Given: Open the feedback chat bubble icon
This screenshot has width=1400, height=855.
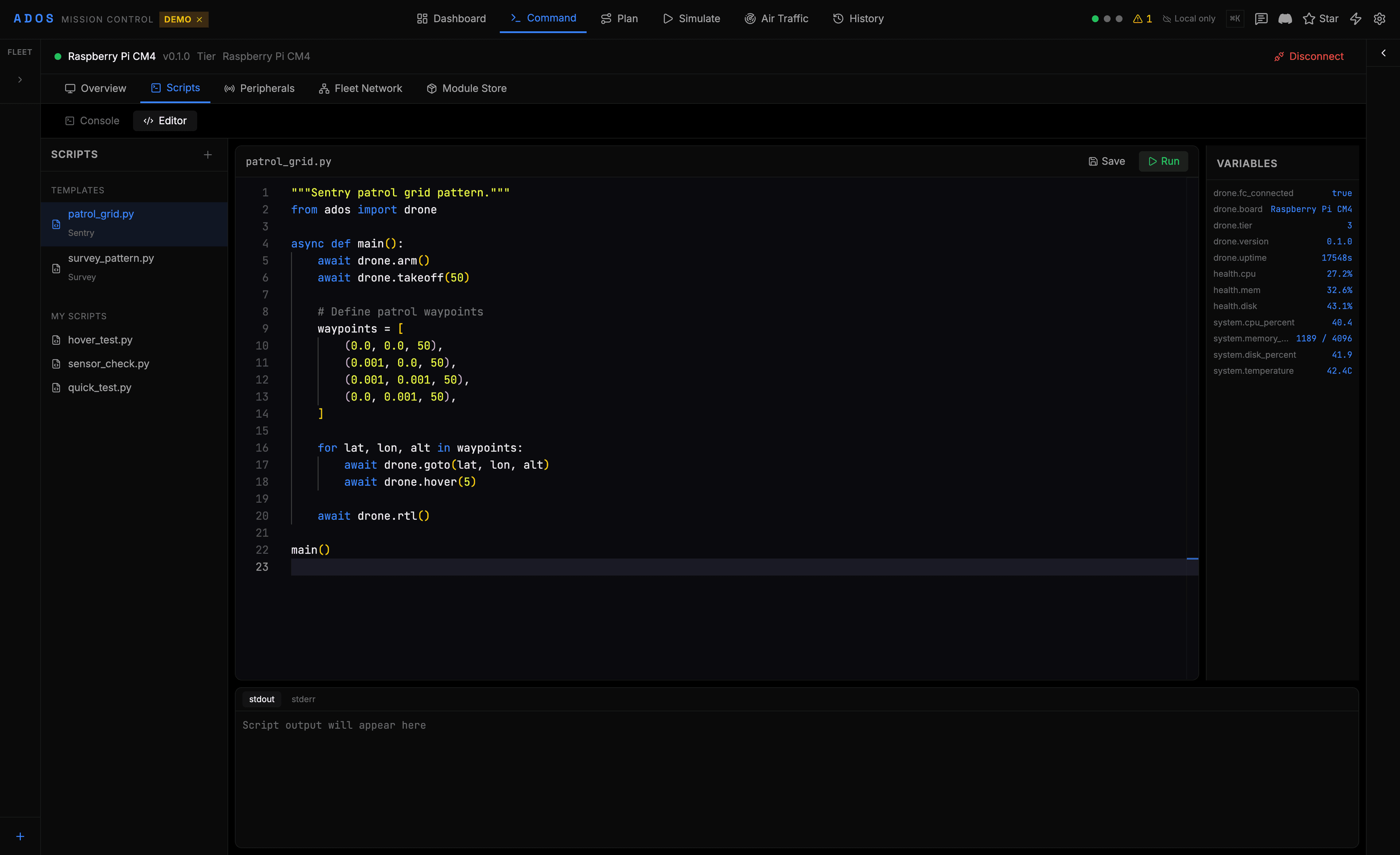Looking at the screenshot, I should (1261, 19).
